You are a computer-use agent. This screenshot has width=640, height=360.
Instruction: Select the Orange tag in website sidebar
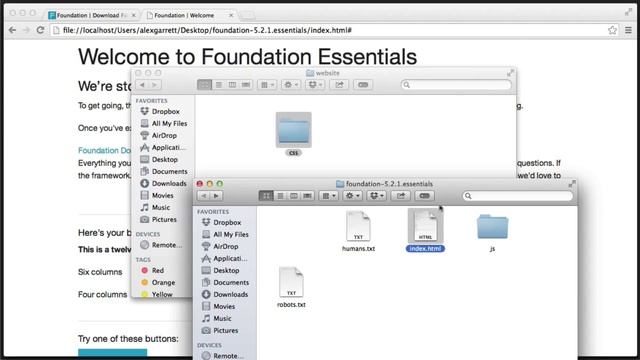(x=158, y=282)
